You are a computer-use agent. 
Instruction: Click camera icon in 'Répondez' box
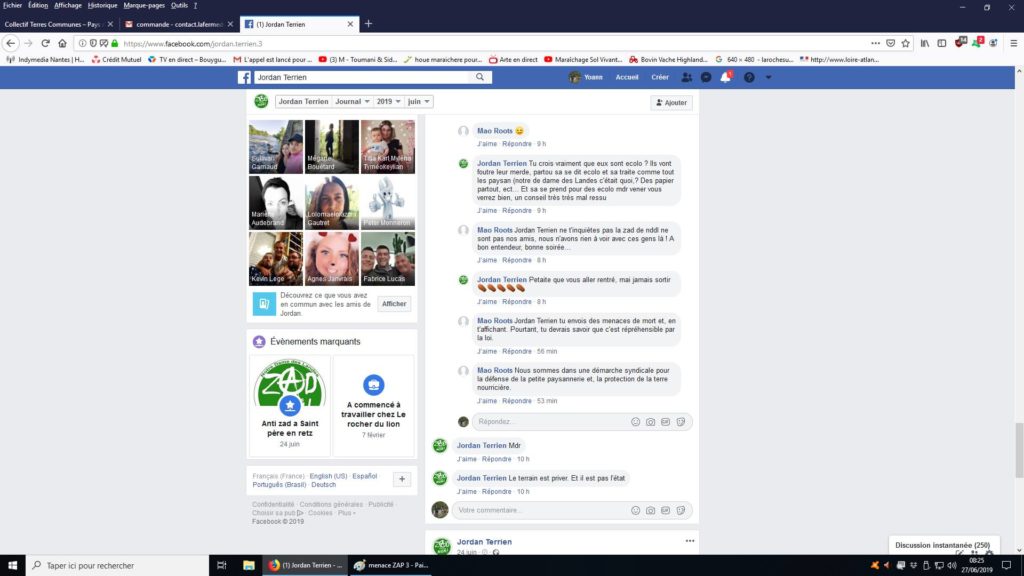click(650, 422)
